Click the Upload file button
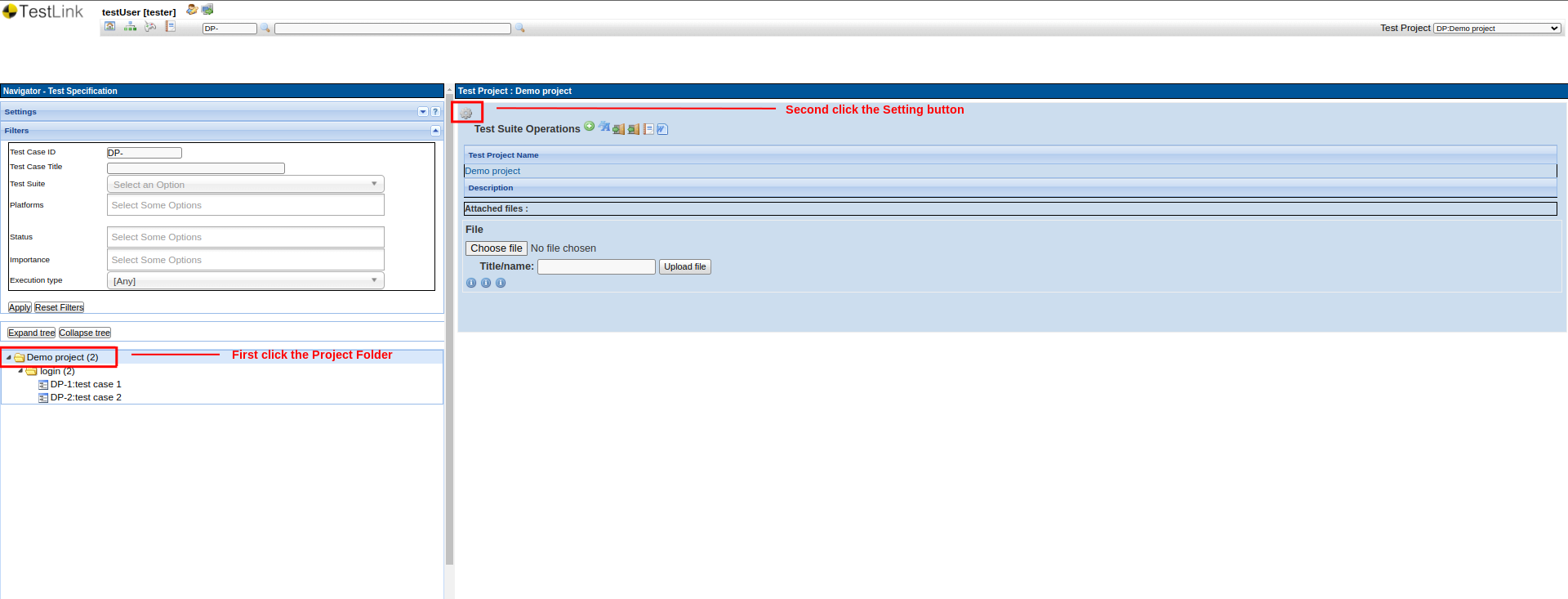 [x=684, y=266]
